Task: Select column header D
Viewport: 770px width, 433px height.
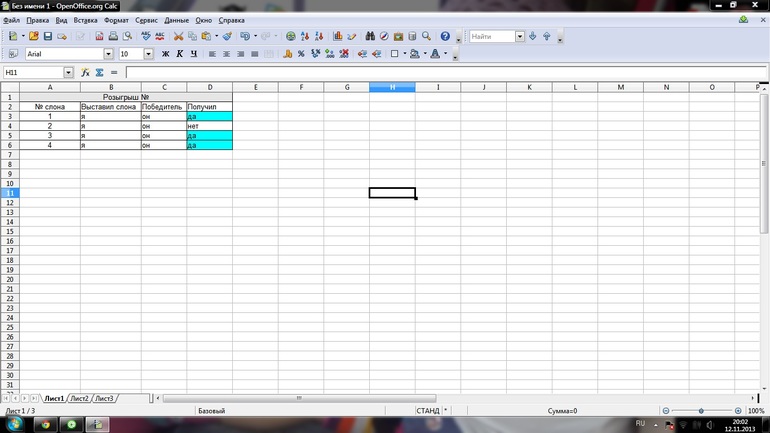Action: [x=210, y=87]
